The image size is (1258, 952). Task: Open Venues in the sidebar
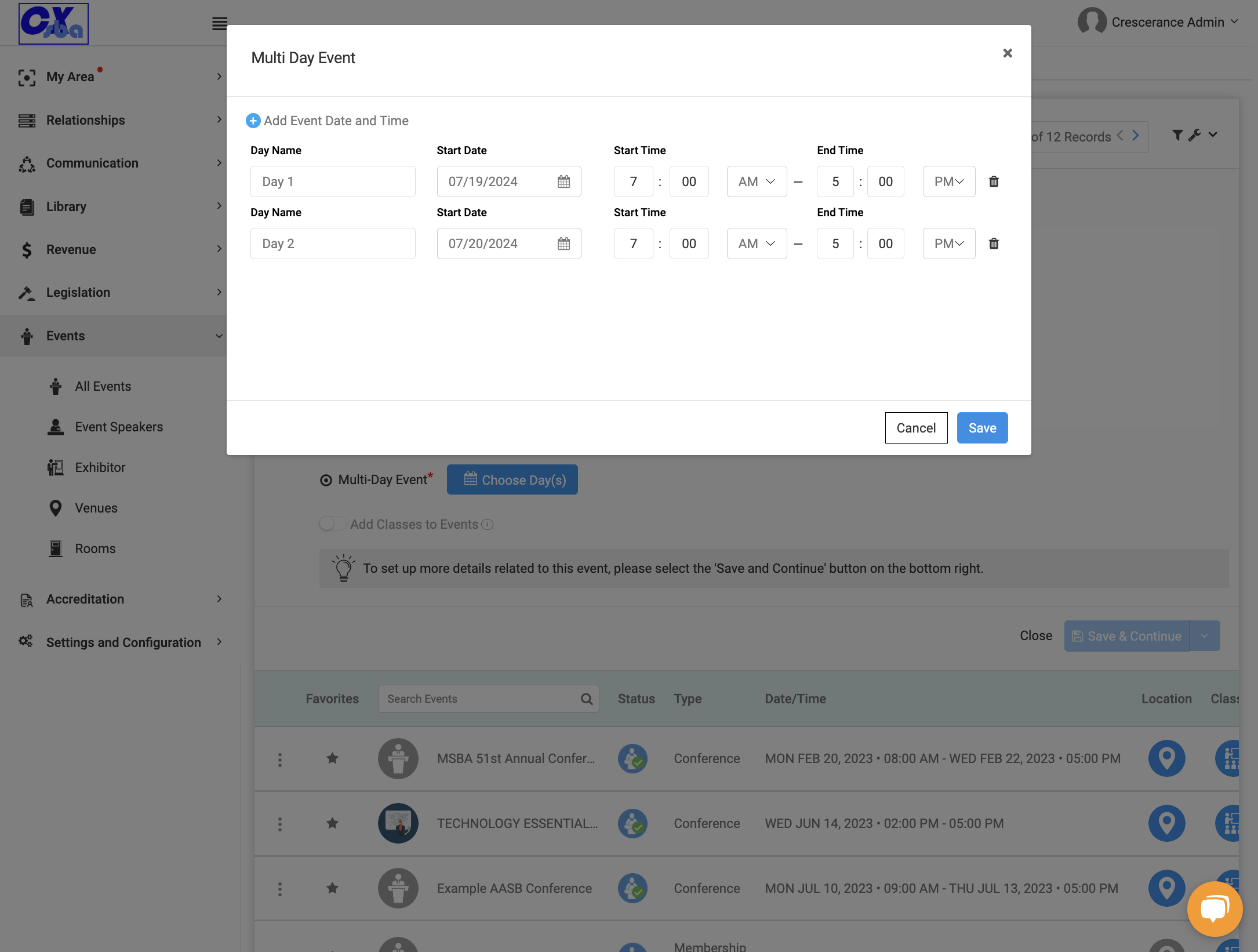(x=96, y=508)
